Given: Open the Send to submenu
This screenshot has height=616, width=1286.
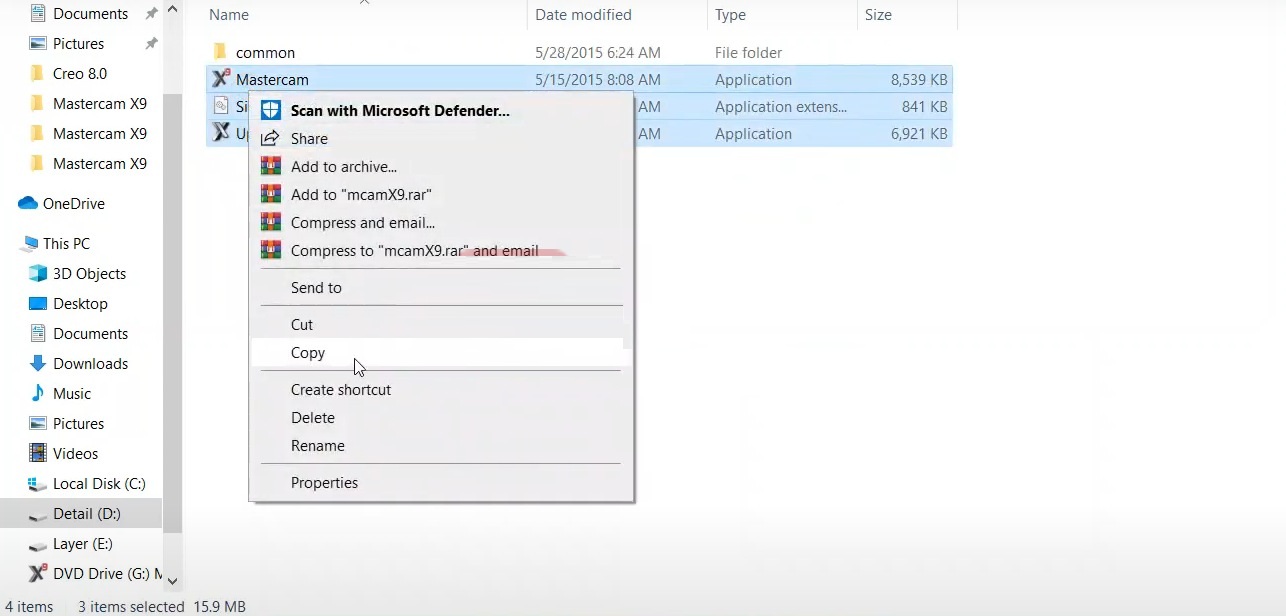Looking at the screenshot, I should [316, 288].
